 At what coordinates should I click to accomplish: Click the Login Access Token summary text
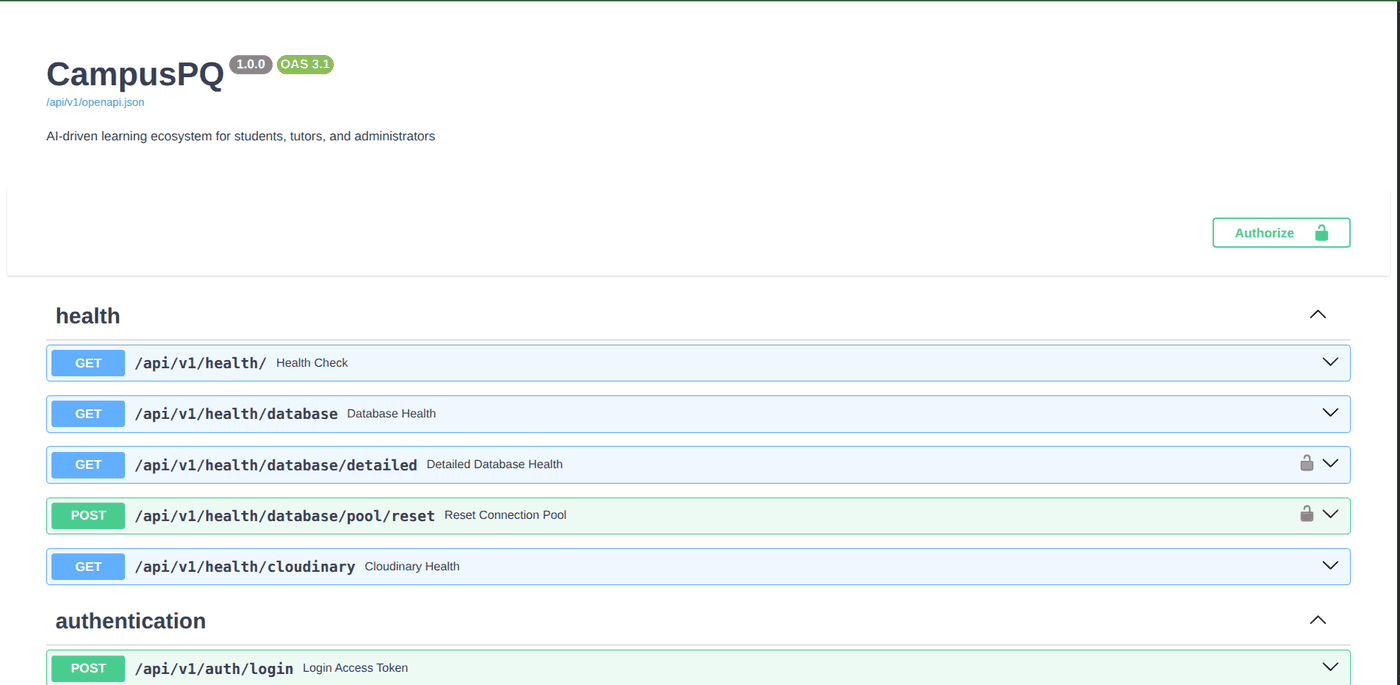(x=355, y=668)
